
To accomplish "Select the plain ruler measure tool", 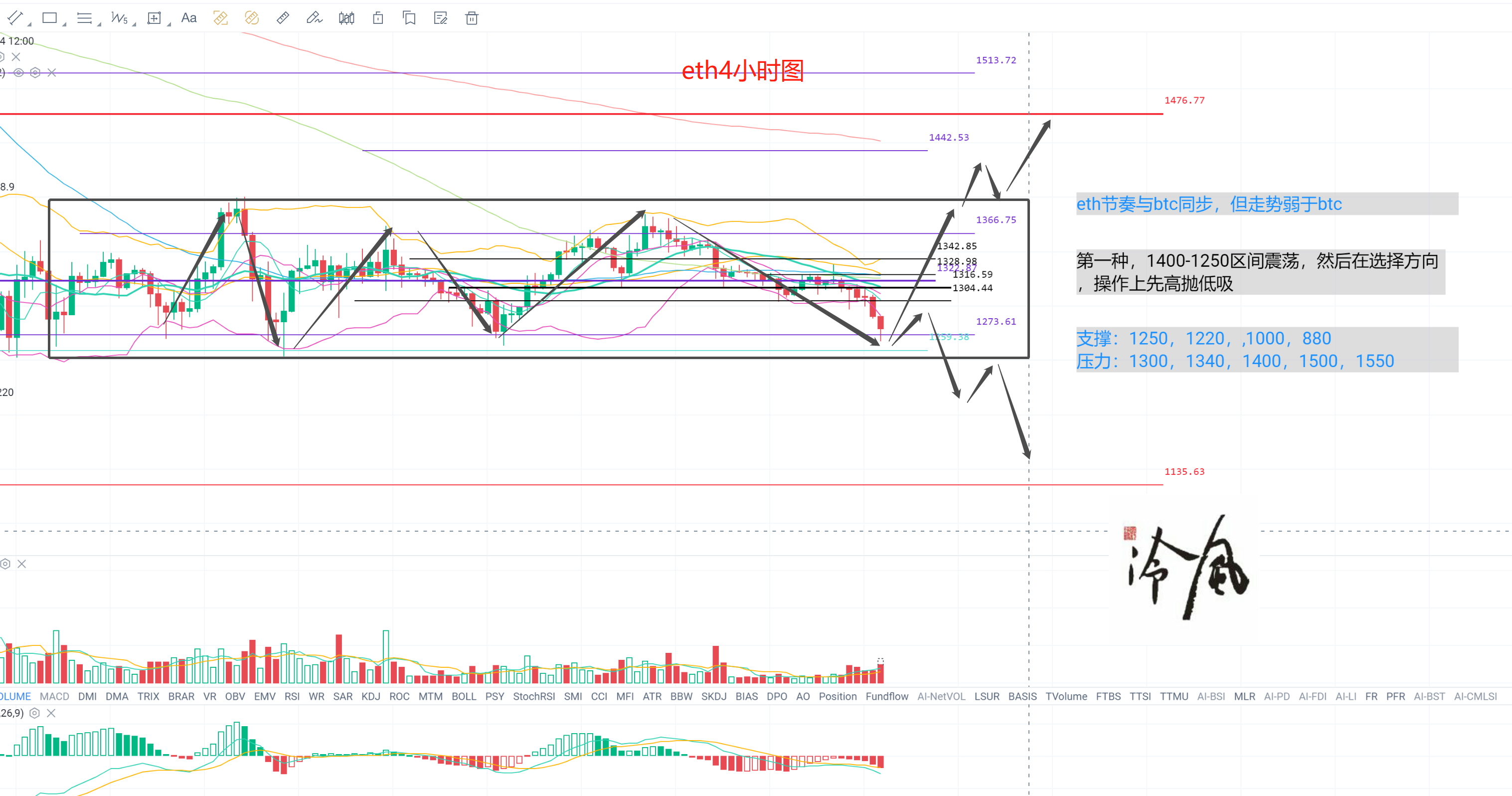I will point(283,18).
